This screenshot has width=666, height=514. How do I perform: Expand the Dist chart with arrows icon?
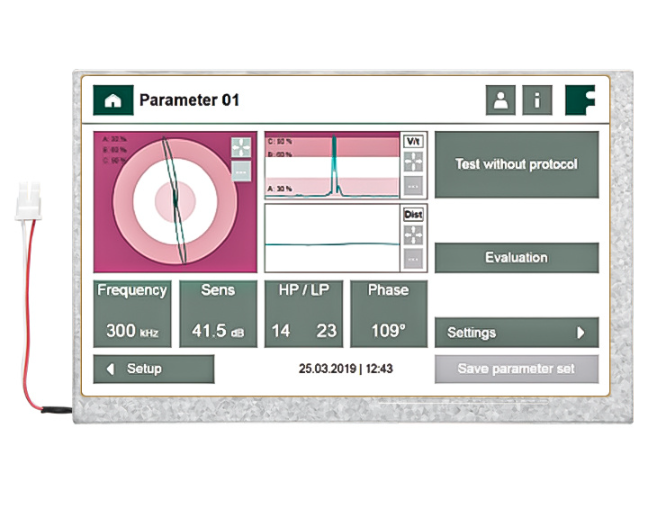[413, 235]
